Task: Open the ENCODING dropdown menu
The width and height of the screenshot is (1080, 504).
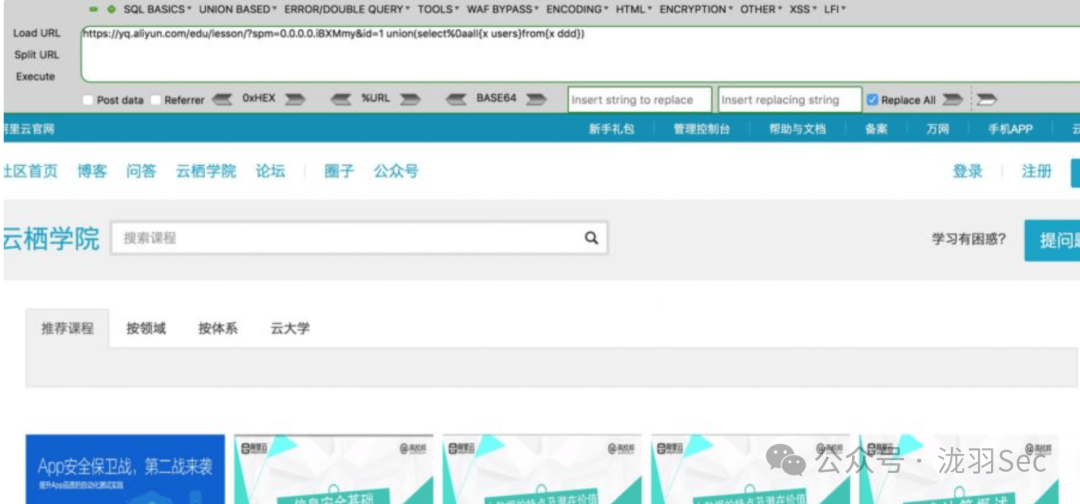Action: (577, 10)
